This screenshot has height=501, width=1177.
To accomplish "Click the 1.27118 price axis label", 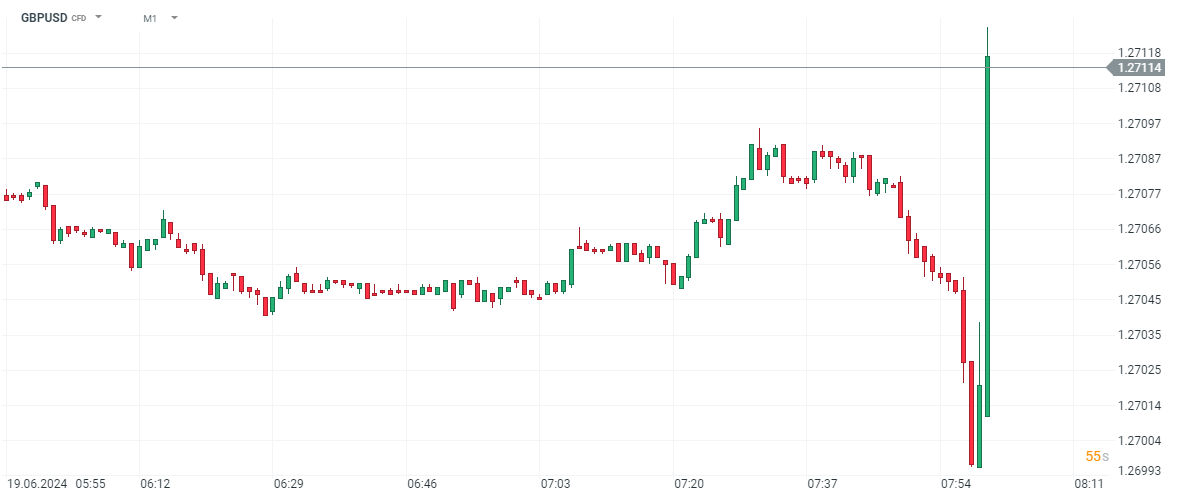I will (x=1139, y=53).
